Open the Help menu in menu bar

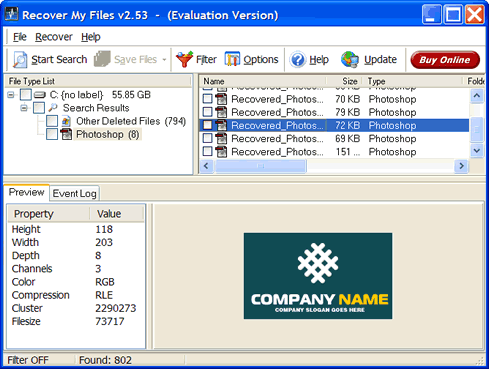[x=91, y=37]
